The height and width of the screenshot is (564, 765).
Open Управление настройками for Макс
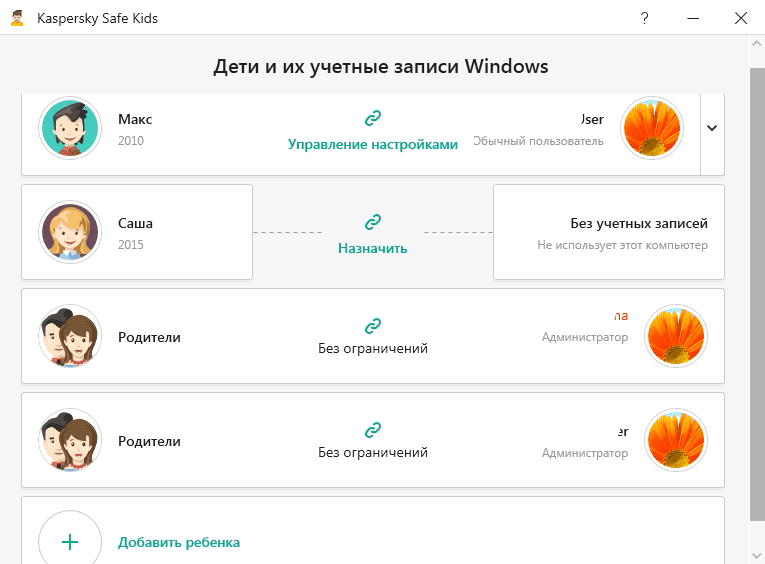(373, 144)
